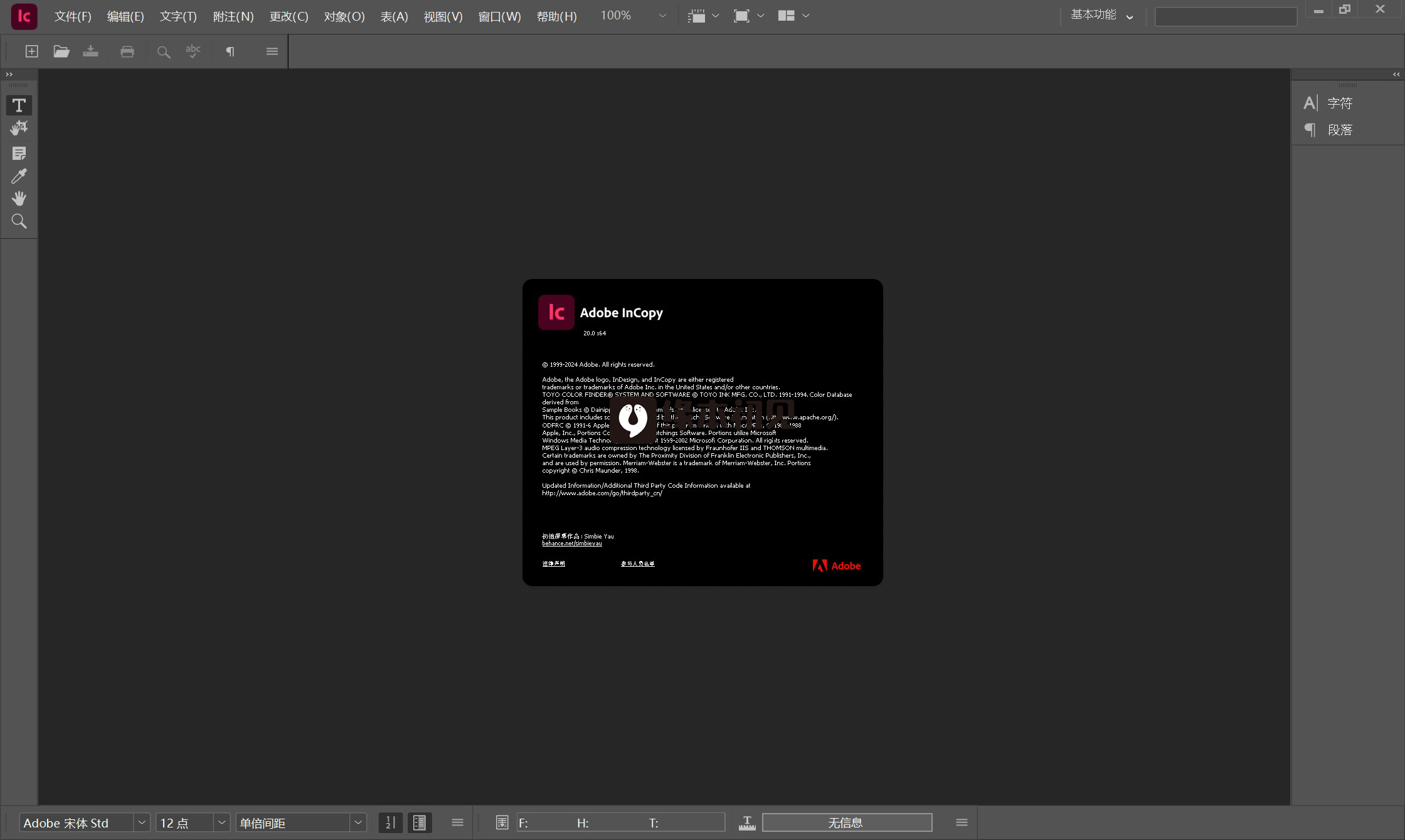Click the save icon in the top toolbar
Viewport: 1405px width, 840px height.
[x=90, y=51]
